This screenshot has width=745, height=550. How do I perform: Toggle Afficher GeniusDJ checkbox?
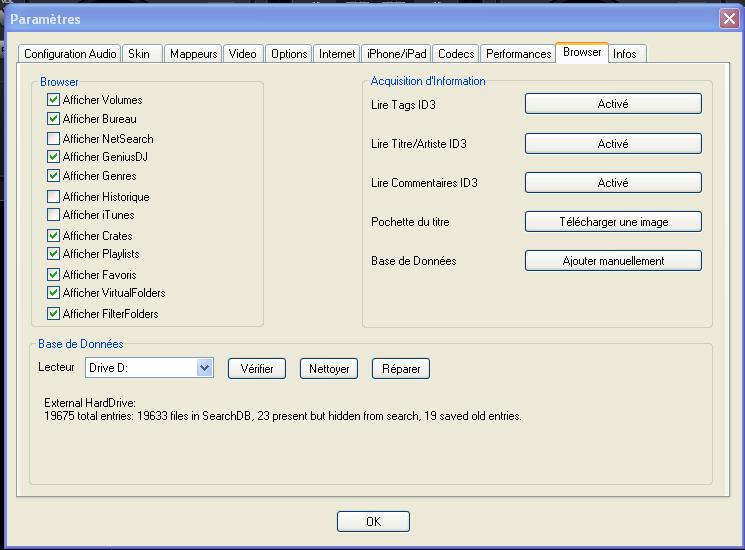pyautogui.click(x=54, y=157)
